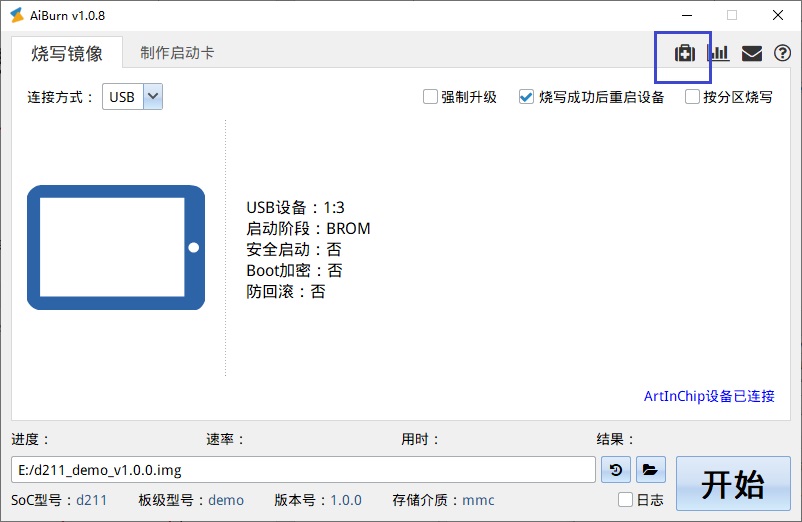Image resolution: width=802 pixels, height=522 pixels.
Task: Open the first-aid toolkit icon
Action: pyautogui.click(x=684, y=54)
